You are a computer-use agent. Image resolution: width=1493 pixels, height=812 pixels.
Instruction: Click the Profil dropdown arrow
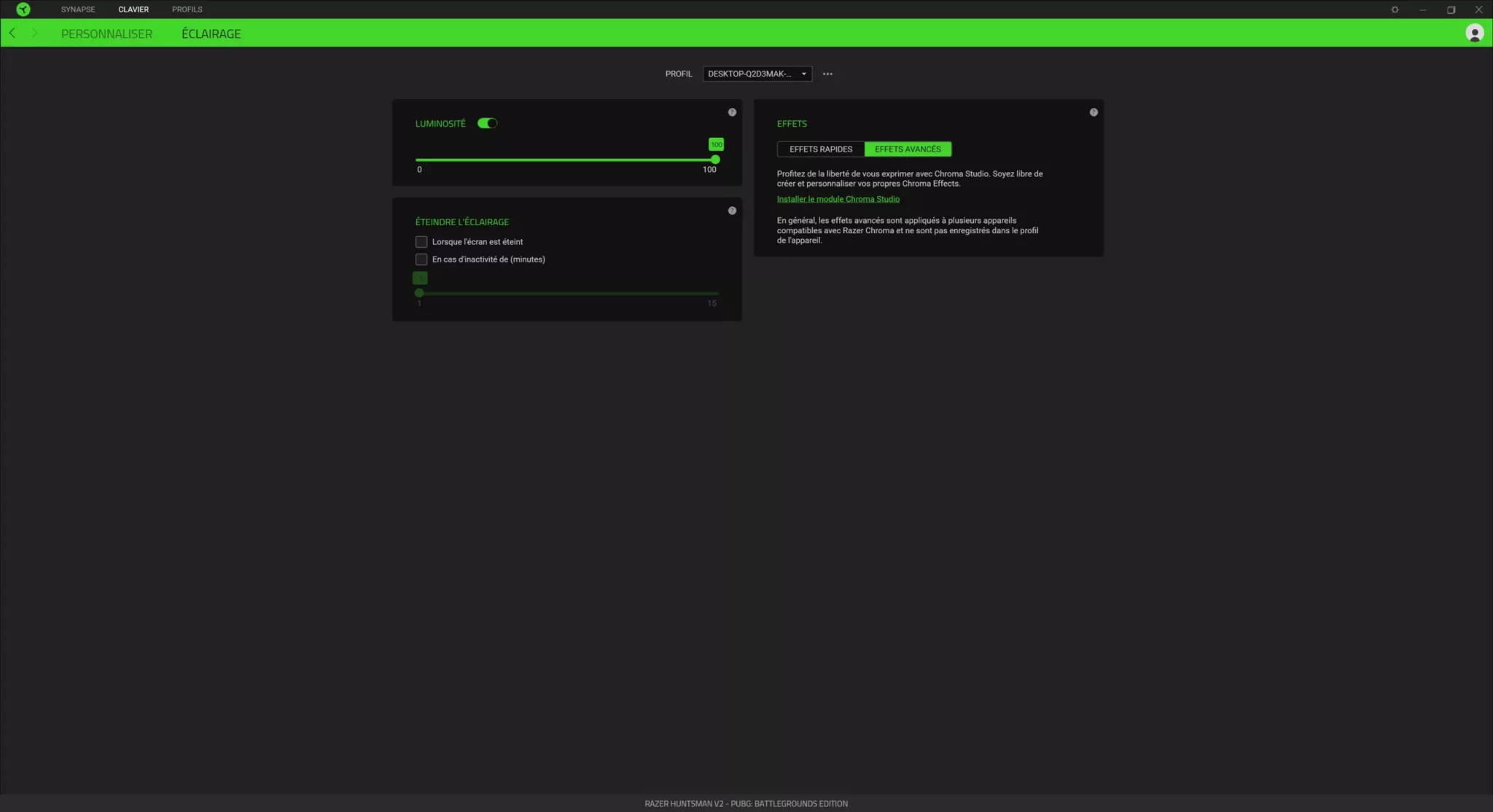point(803,73)
